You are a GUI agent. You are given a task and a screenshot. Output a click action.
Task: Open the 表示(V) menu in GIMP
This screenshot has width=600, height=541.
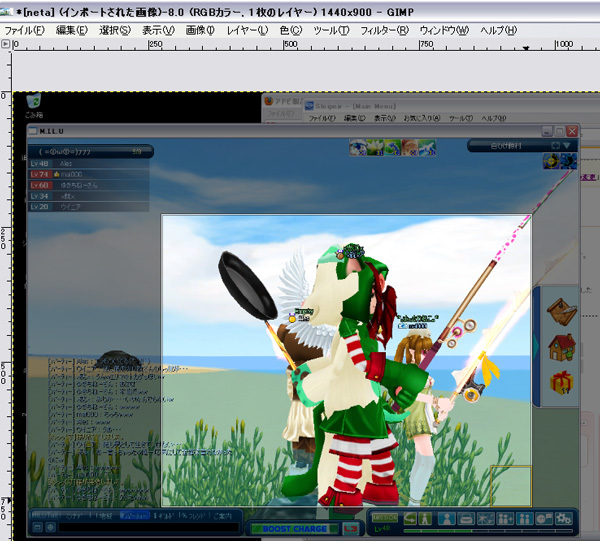pos(158,30)
